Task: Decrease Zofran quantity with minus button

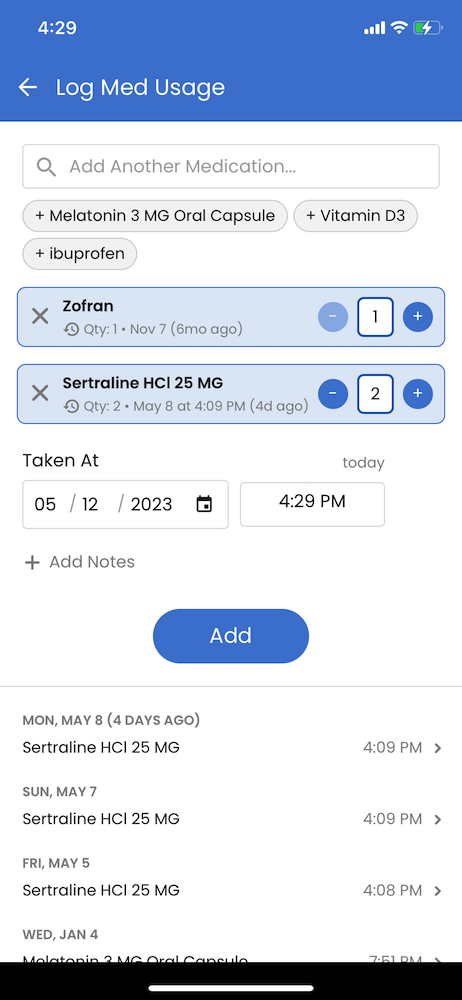Action: [333, 316]
